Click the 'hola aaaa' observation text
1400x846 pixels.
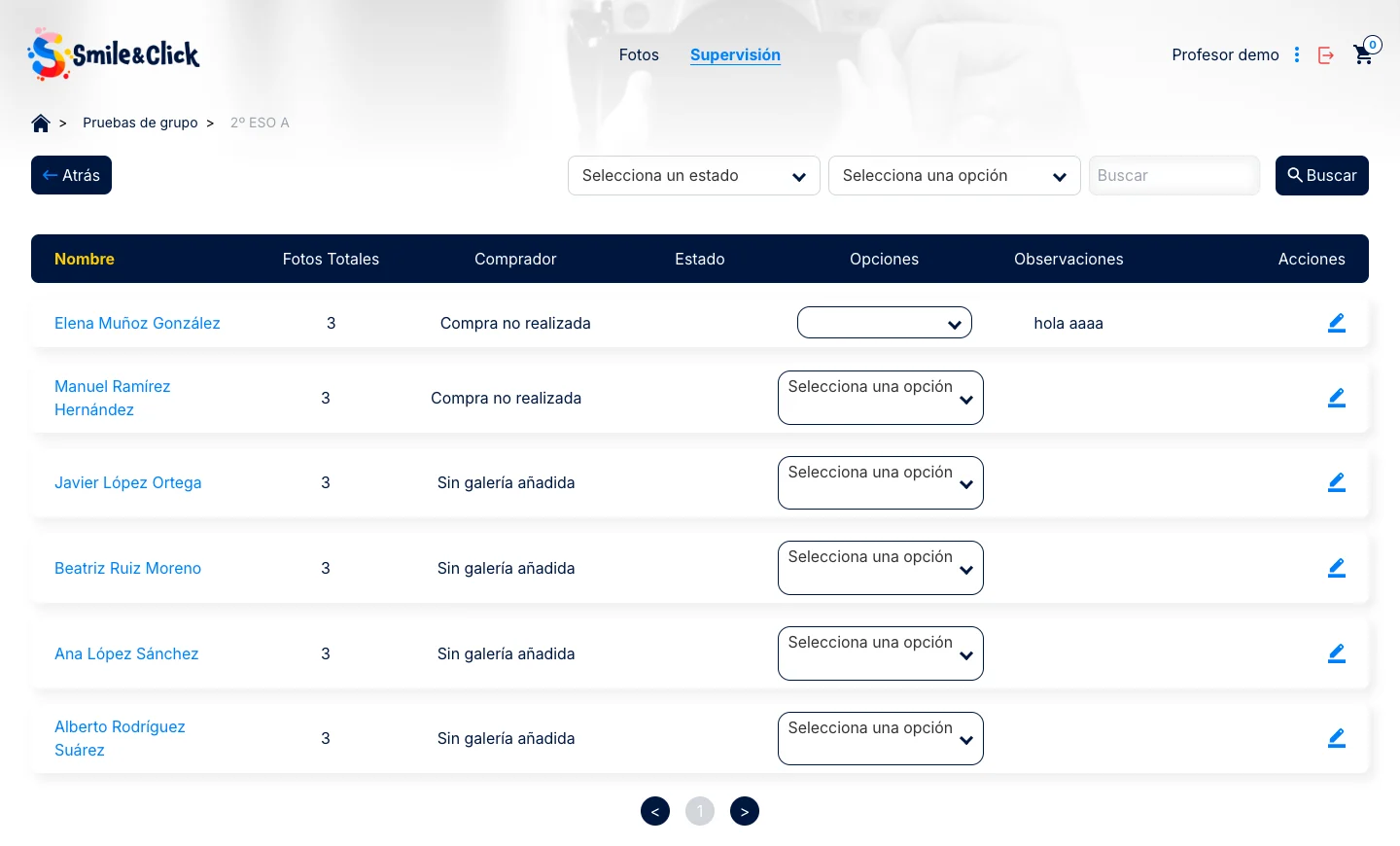(1068, 323)
